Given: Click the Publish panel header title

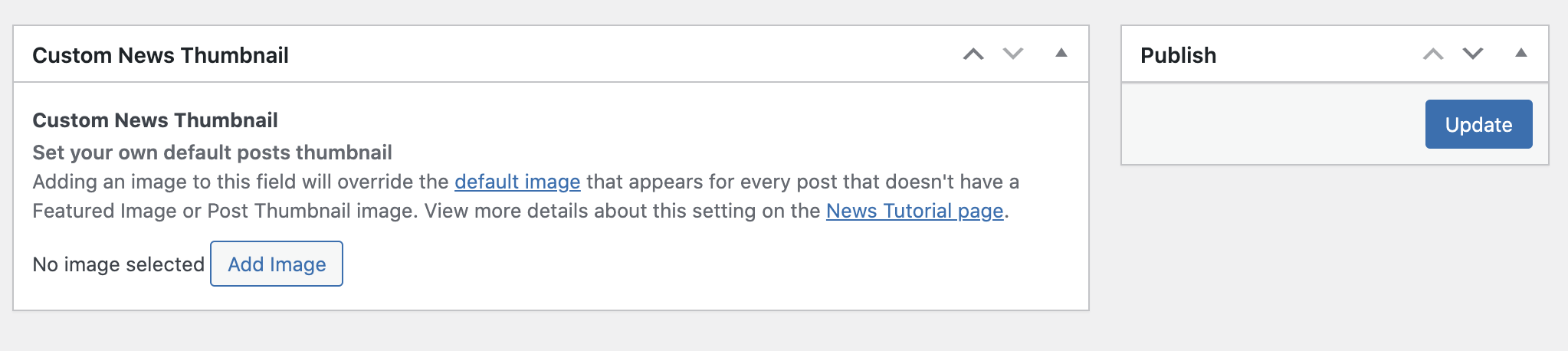Looking at the screenshot, I should click(x=1178, y=55).
